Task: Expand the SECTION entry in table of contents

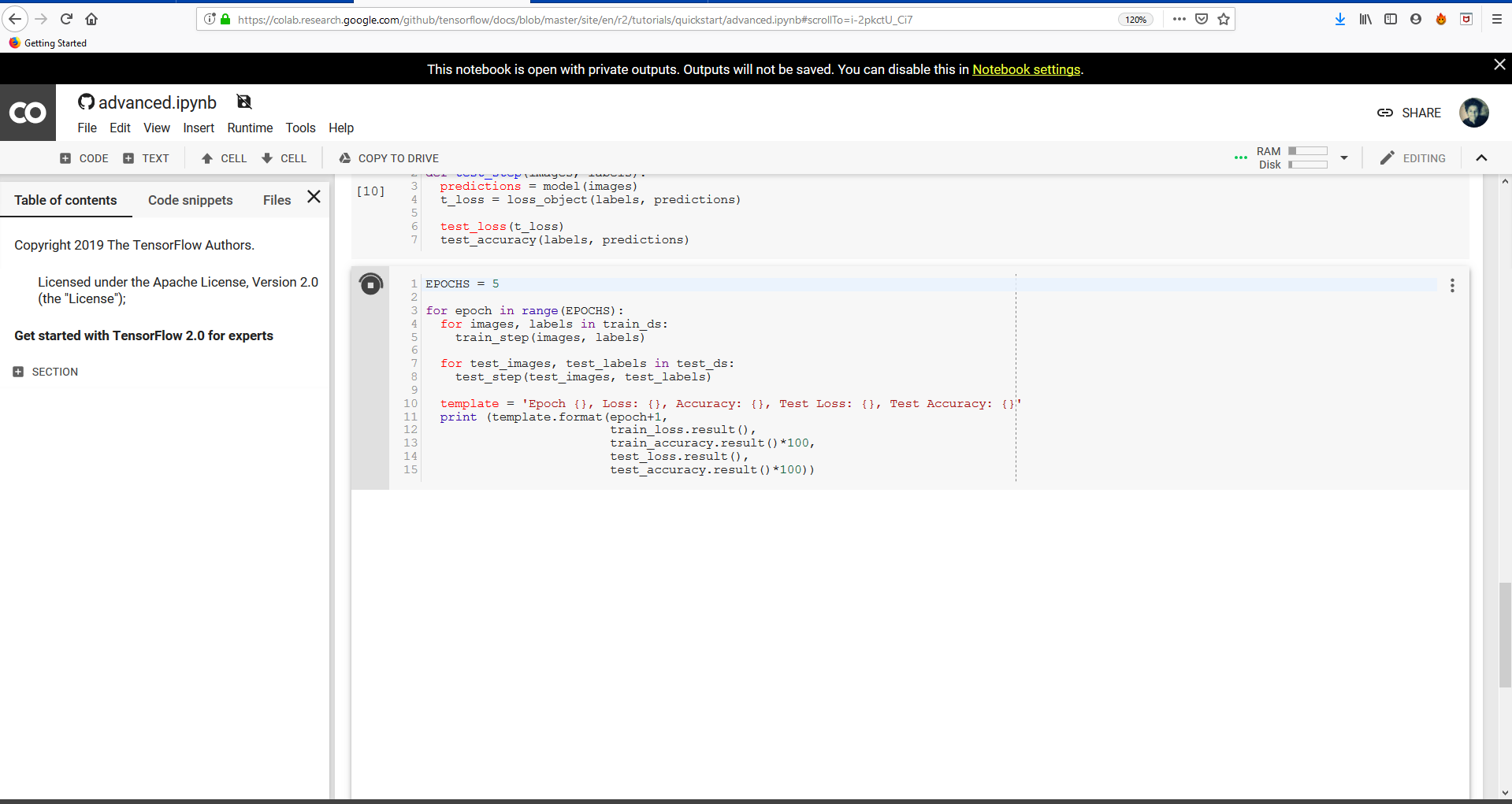Action: point(17,371)
